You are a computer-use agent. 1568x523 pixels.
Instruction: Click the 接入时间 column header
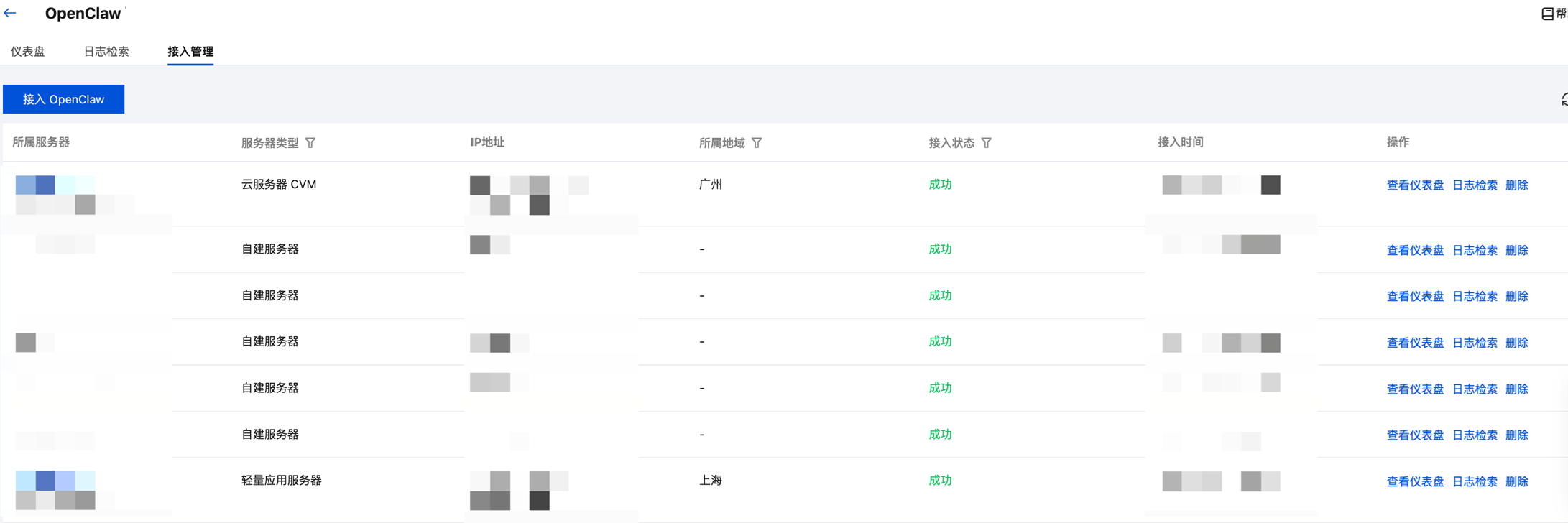1180,142
